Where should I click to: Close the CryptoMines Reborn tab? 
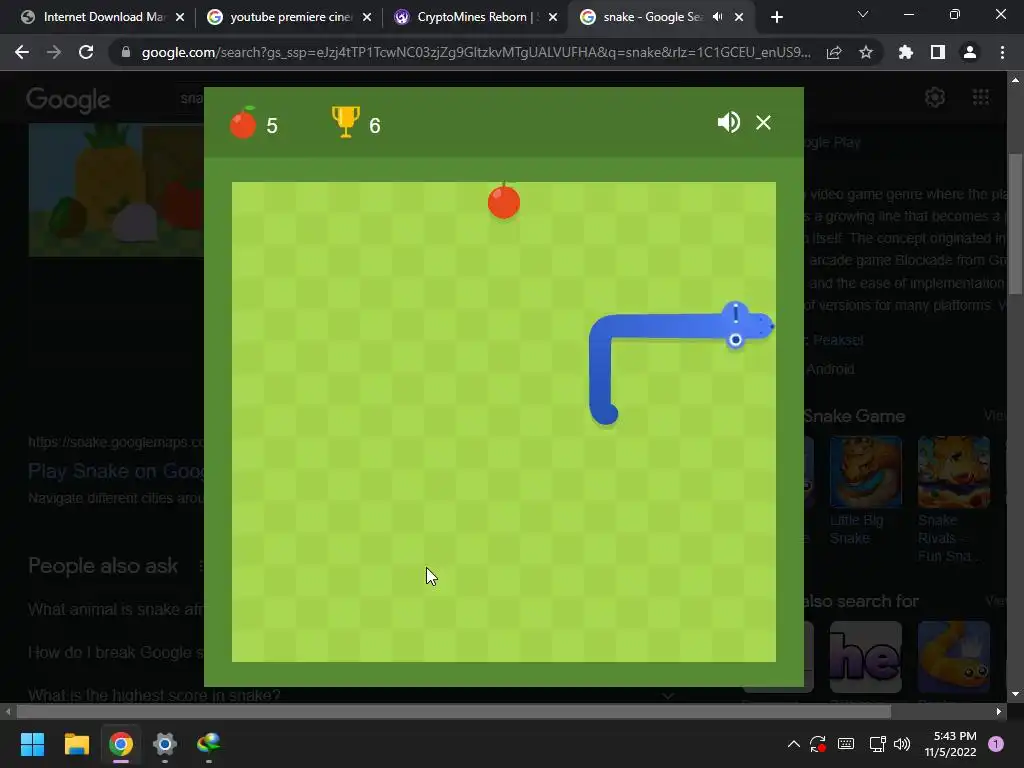coord(553,17)
